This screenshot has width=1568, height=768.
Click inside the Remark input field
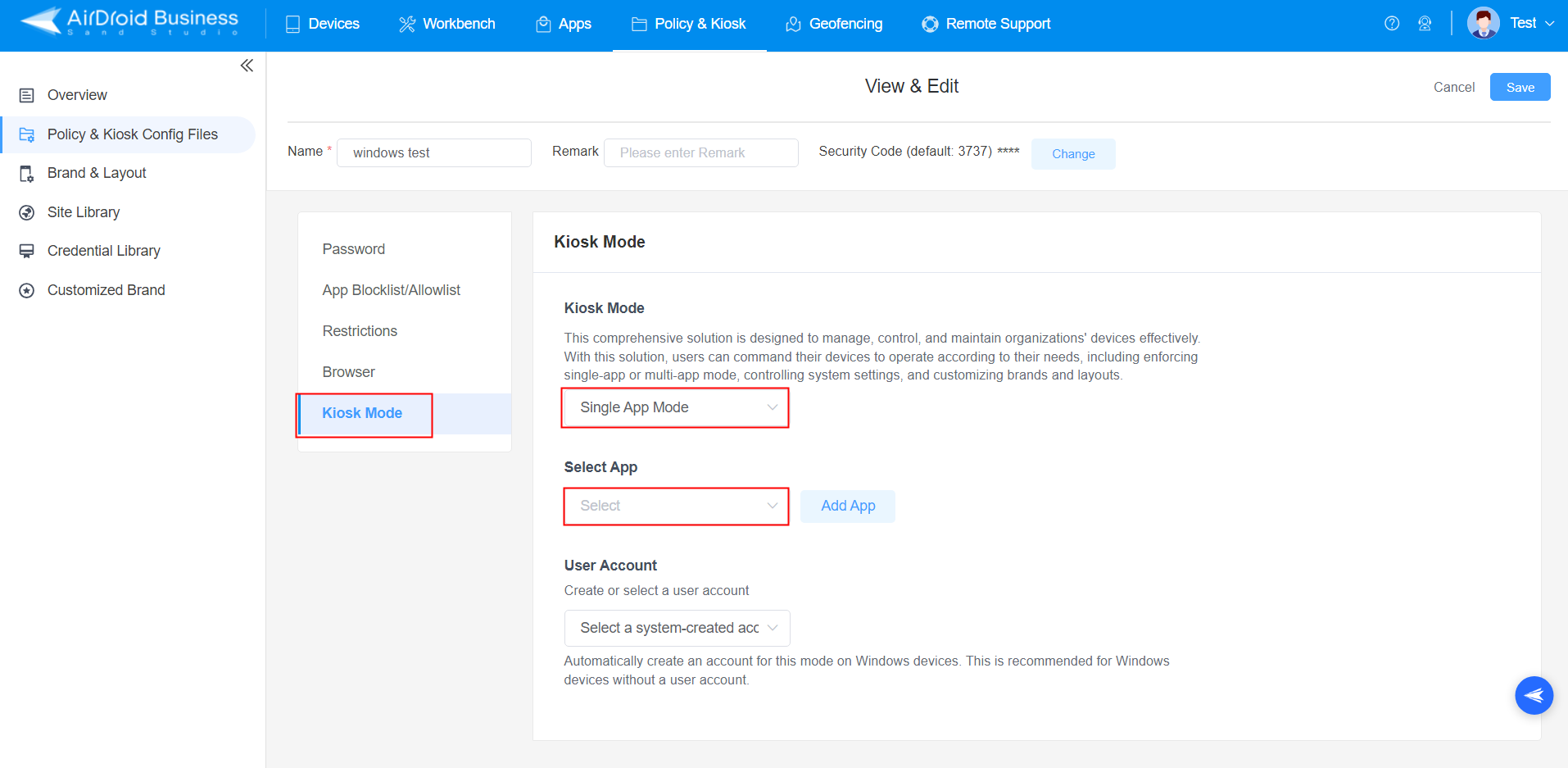coord(700,152)
